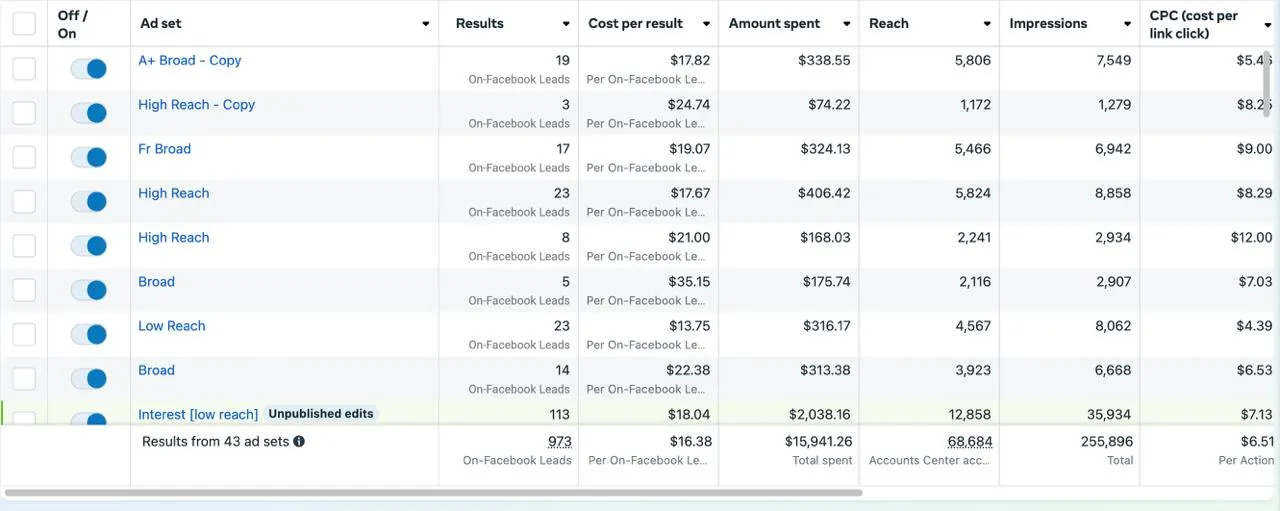Screen dimensions: 1280x511
Task: Expand the Impressions column dropdown arrow
Action: [1127, 24]
